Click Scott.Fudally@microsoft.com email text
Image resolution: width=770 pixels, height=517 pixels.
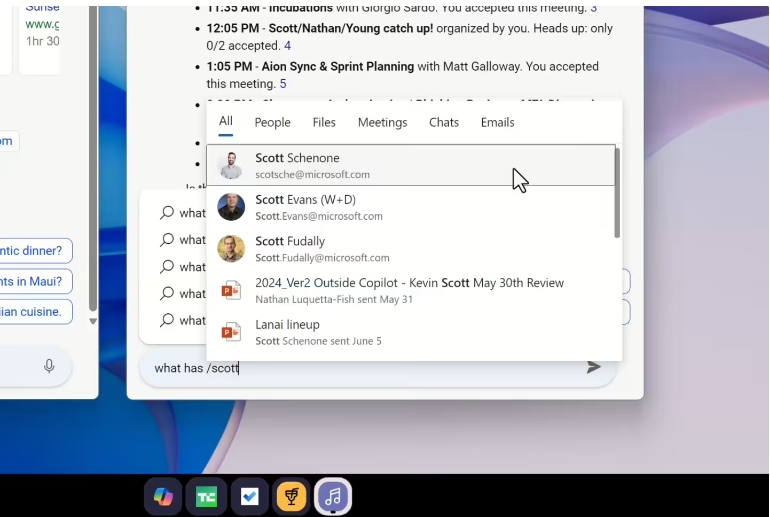pos(322,258)
